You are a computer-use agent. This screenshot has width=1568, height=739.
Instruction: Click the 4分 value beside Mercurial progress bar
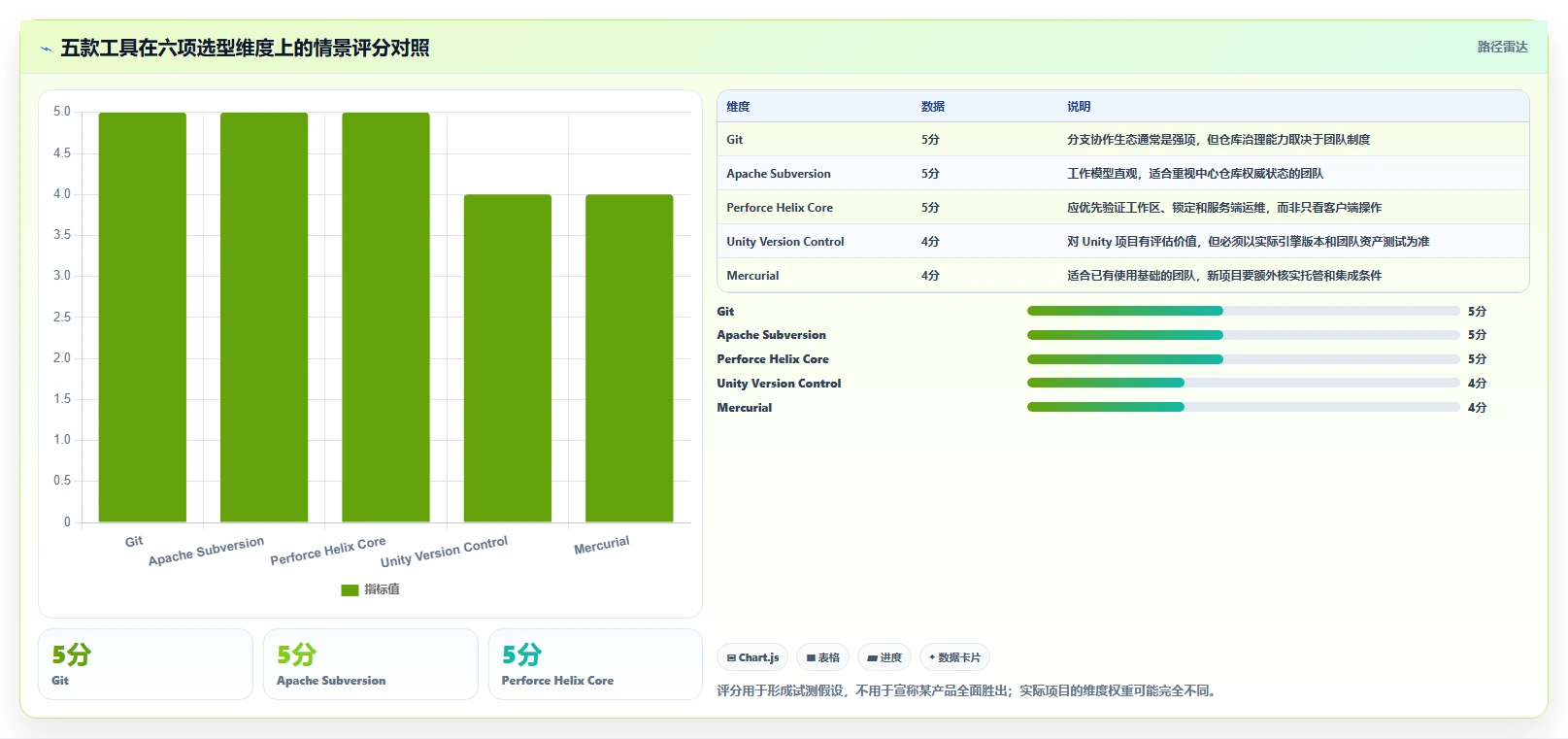(1477, 408)
